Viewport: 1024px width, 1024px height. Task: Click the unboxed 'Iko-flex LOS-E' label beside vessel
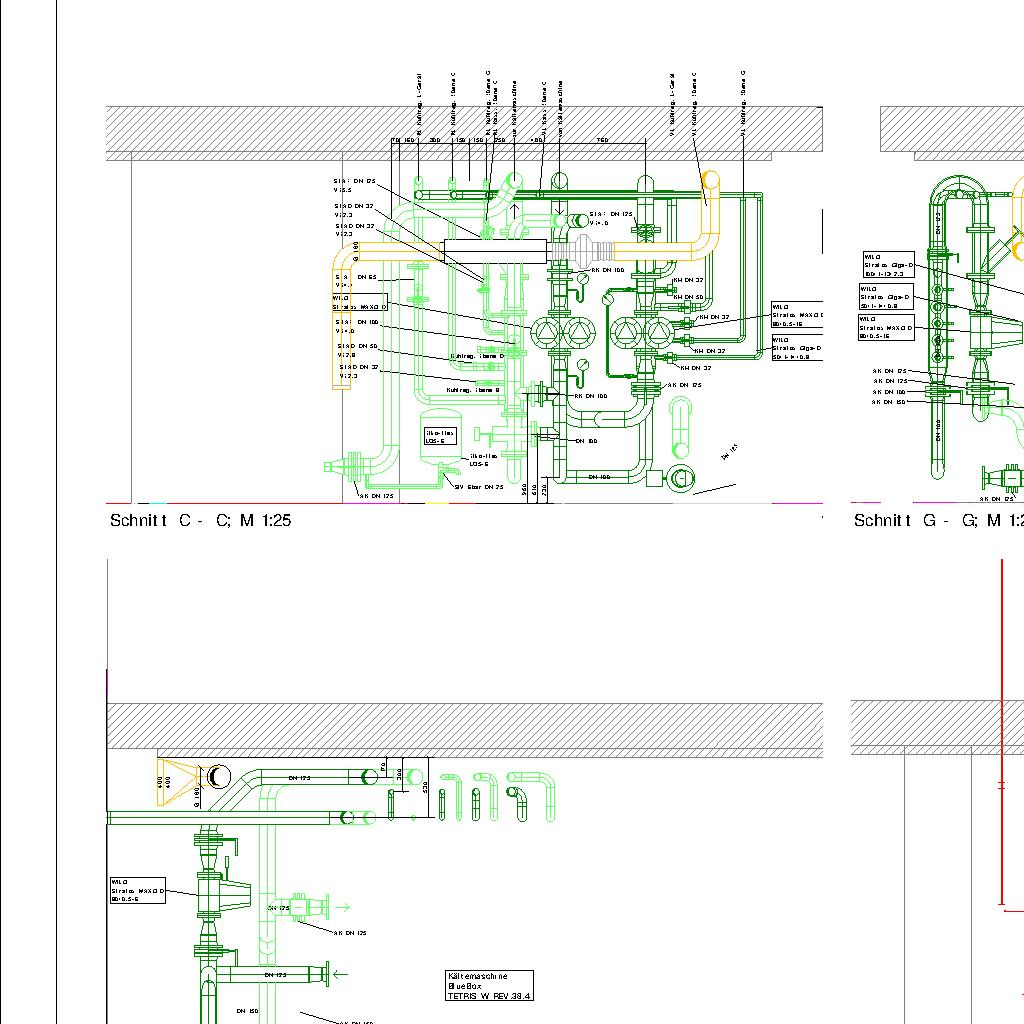click(484, 460)
